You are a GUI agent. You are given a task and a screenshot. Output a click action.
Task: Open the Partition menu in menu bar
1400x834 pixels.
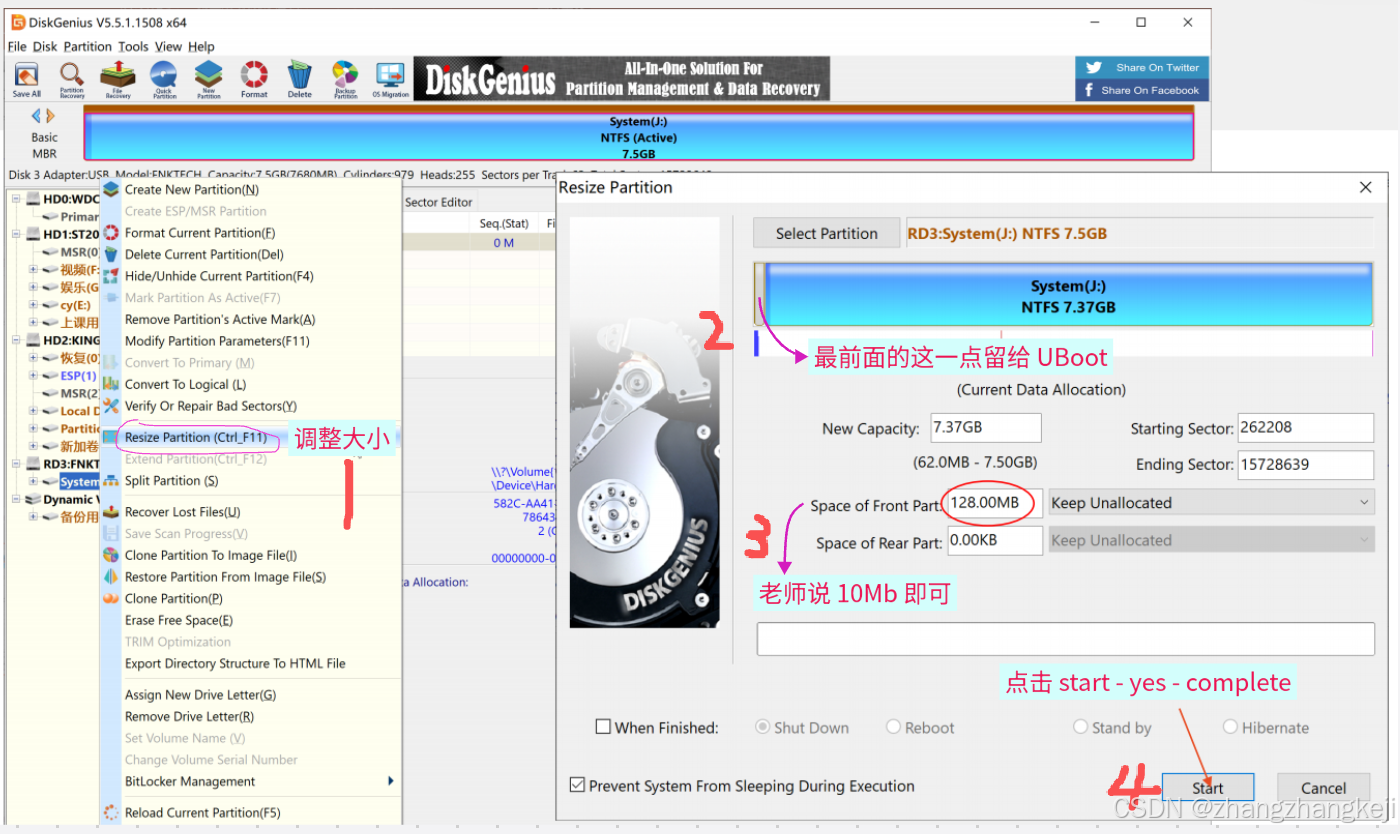tap(88, 46)
